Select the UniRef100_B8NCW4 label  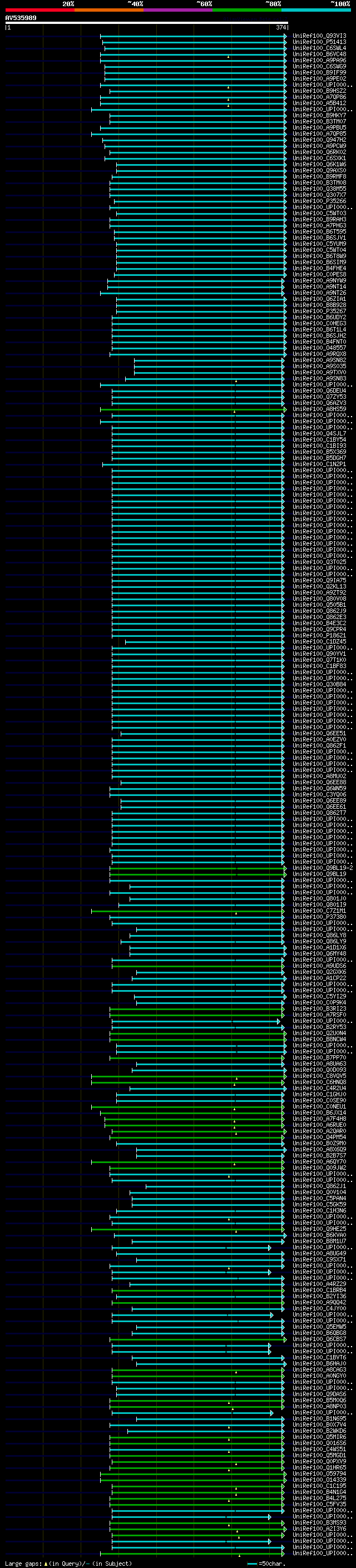coord(319,1039)
